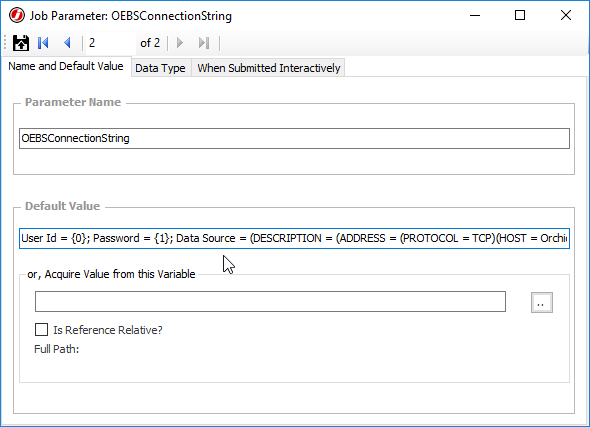Minimize the Job Parameter window
Image resolution: width=590 pixels, height=427 pixels.
click(475, 15)
